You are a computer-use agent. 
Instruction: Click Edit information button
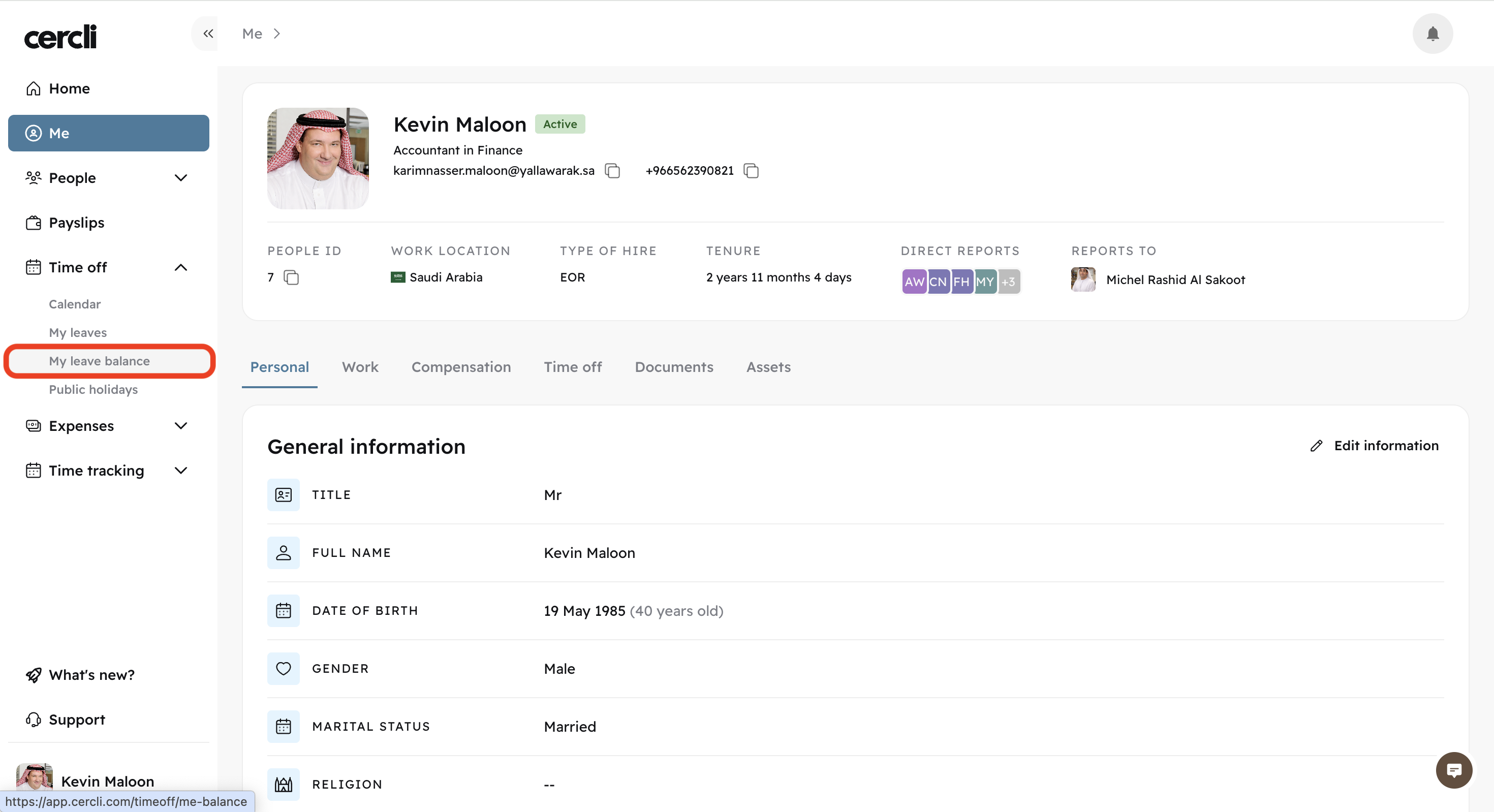[1374, 446]
